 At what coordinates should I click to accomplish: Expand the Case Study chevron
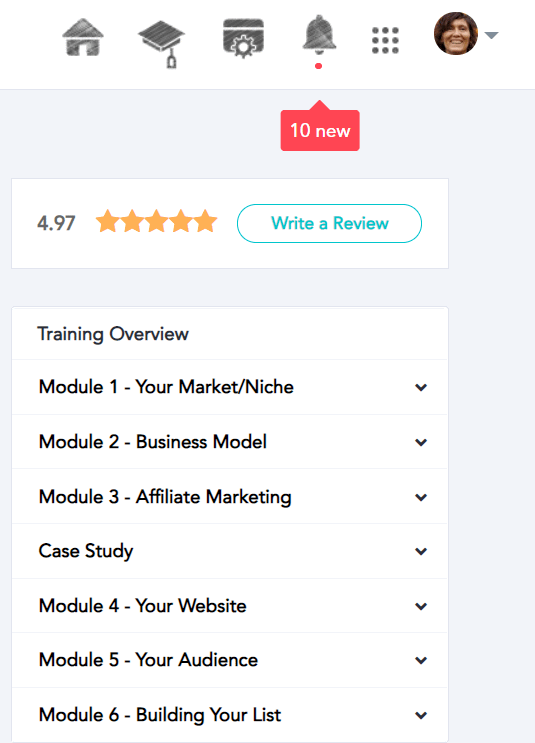tap(421, 551)
